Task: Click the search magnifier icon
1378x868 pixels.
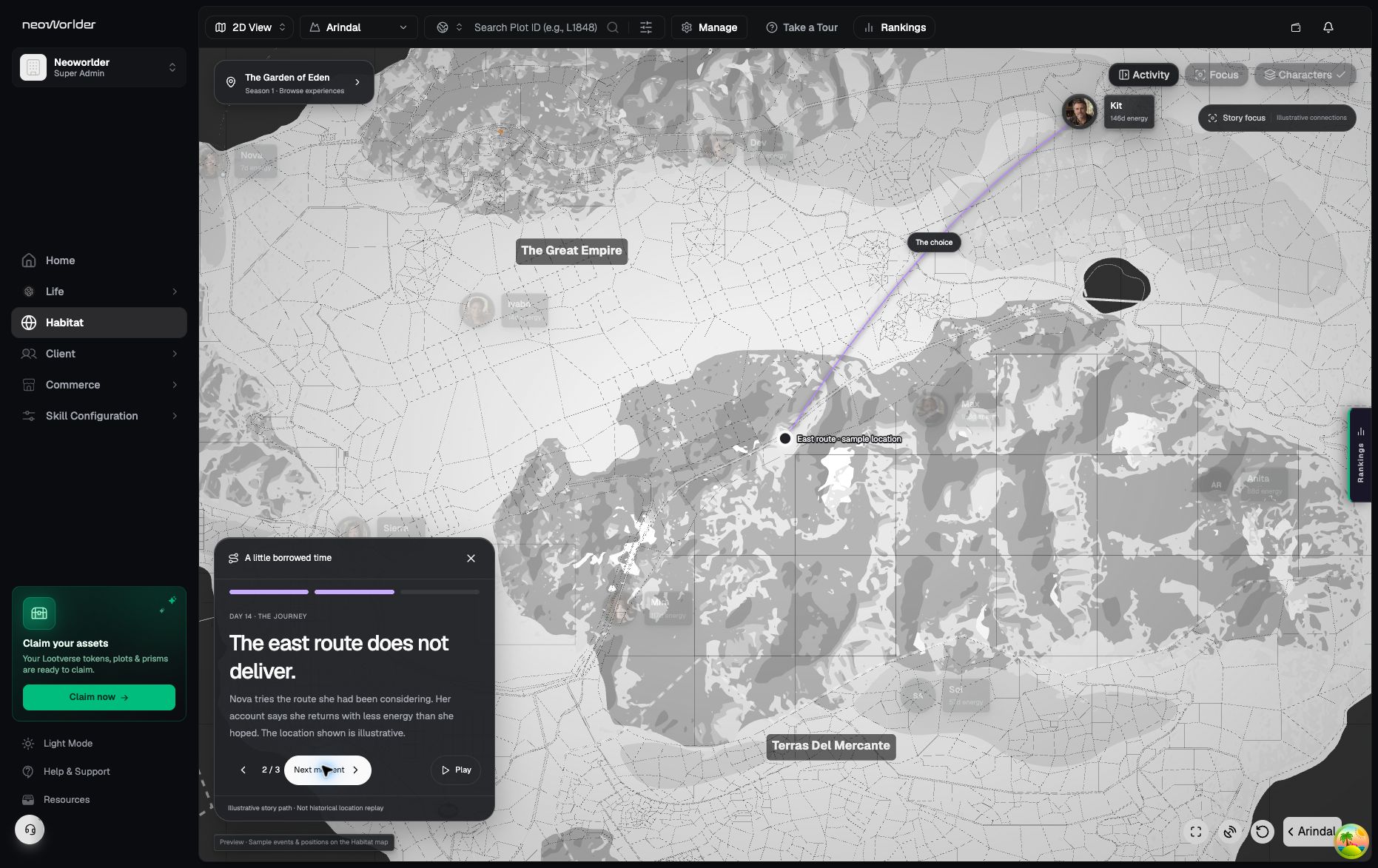Action: (613, 27)
